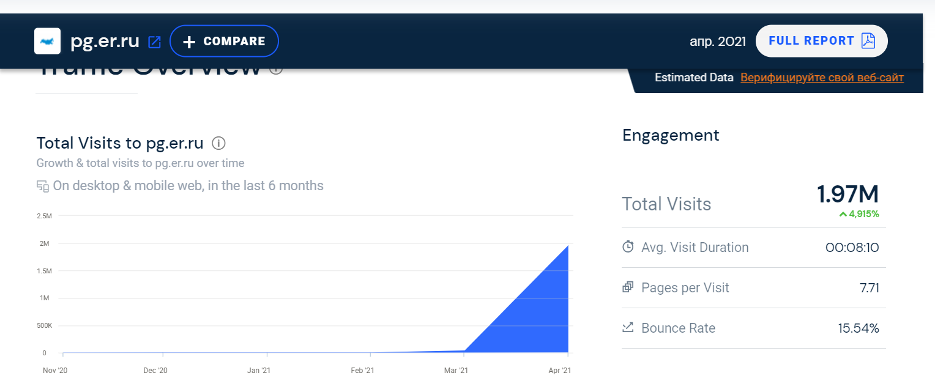Click the 'On desktop & mobile web' subtitle text
Screen dimensions: 936x392
point(188,186)
